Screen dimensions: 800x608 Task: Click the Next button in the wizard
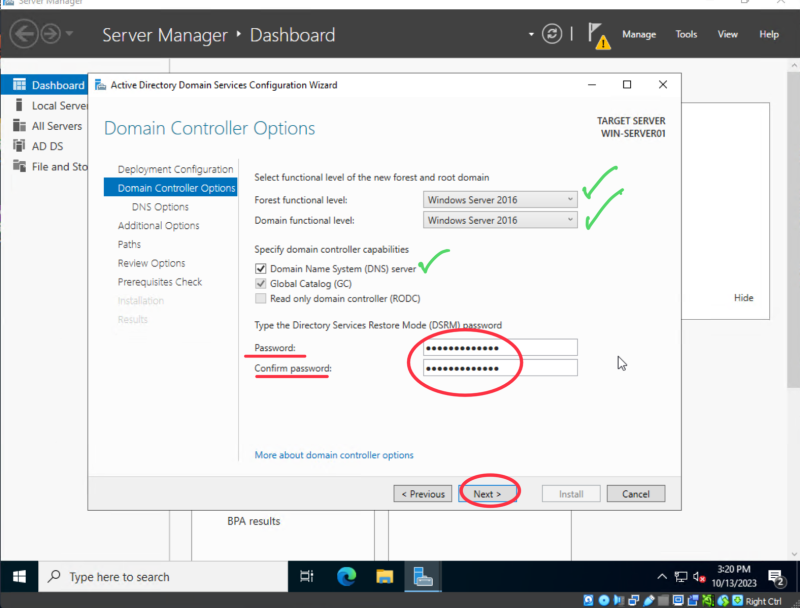coord(489,493)
